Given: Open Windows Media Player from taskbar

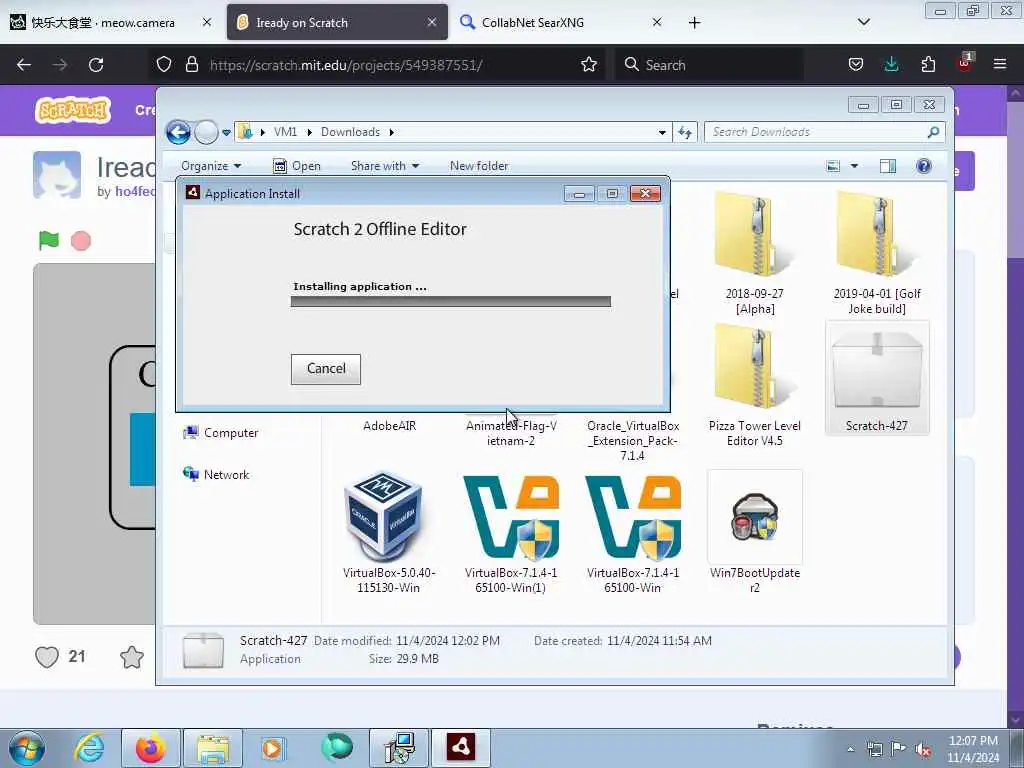Looking at the screenshot, I should coord(272,748).
